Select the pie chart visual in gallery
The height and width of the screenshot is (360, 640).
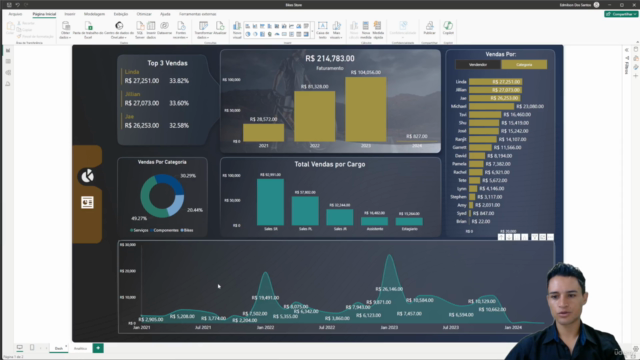click(x=248, y=34)
